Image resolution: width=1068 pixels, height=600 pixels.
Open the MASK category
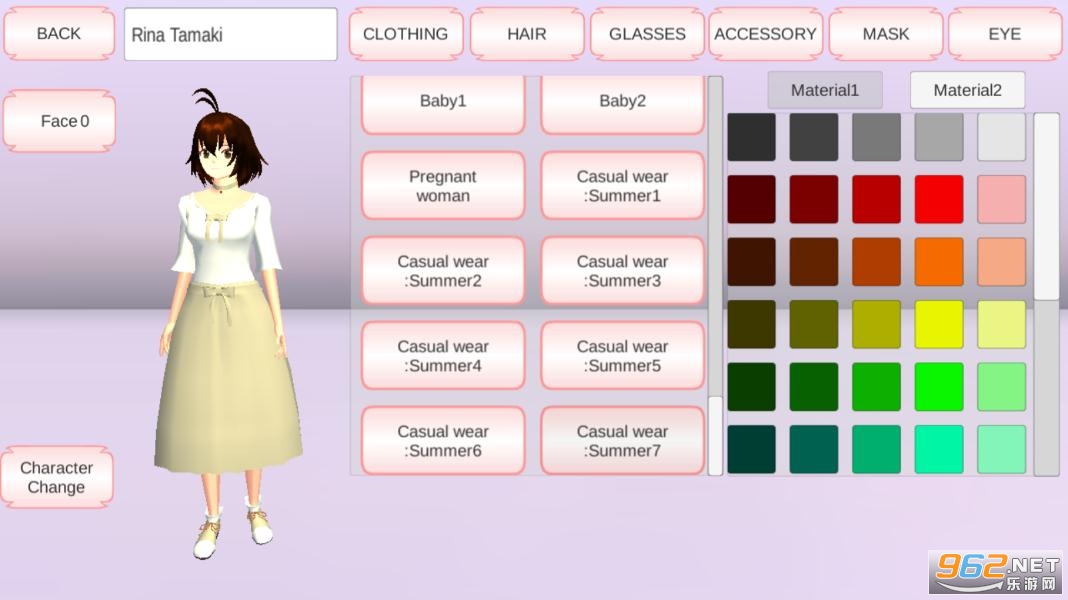tap(885, 34)
